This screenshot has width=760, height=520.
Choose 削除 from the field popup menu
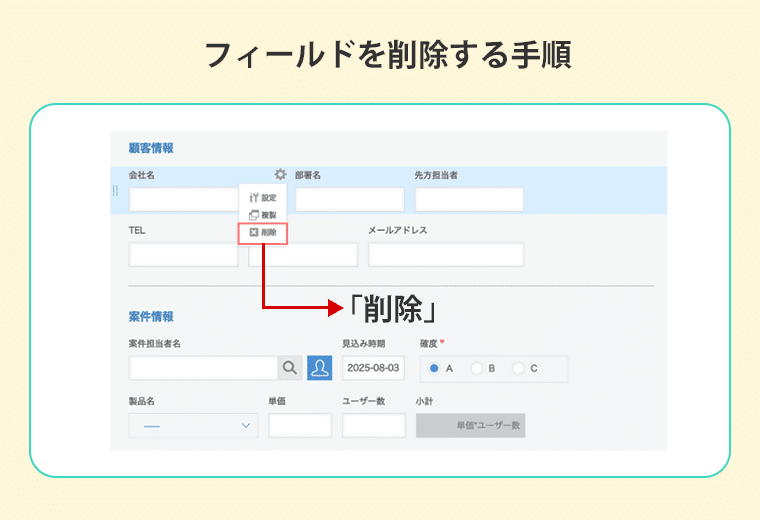coord(263,233)
